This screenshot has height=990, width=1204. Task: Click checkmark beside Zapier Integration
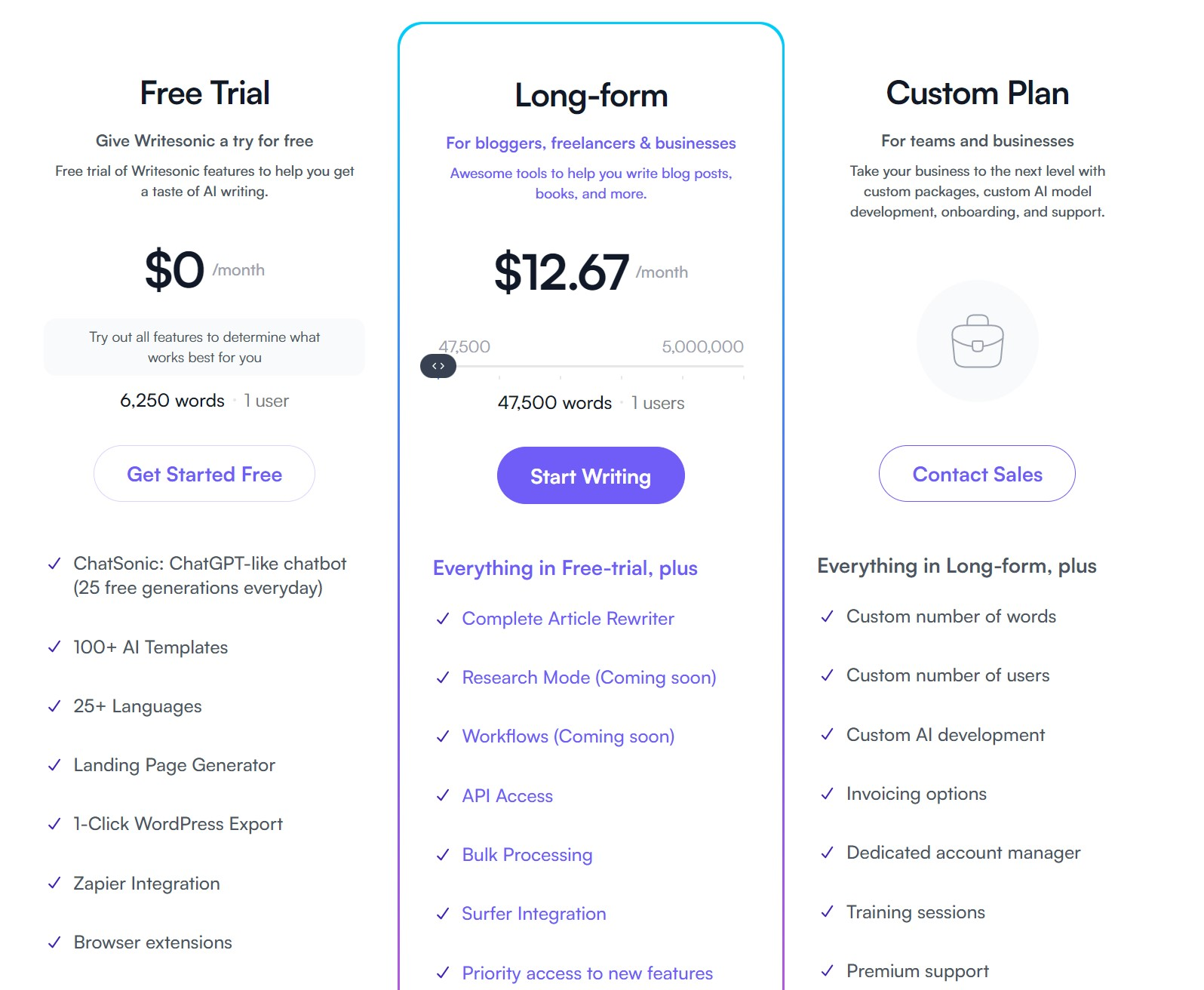coord(54,884)
